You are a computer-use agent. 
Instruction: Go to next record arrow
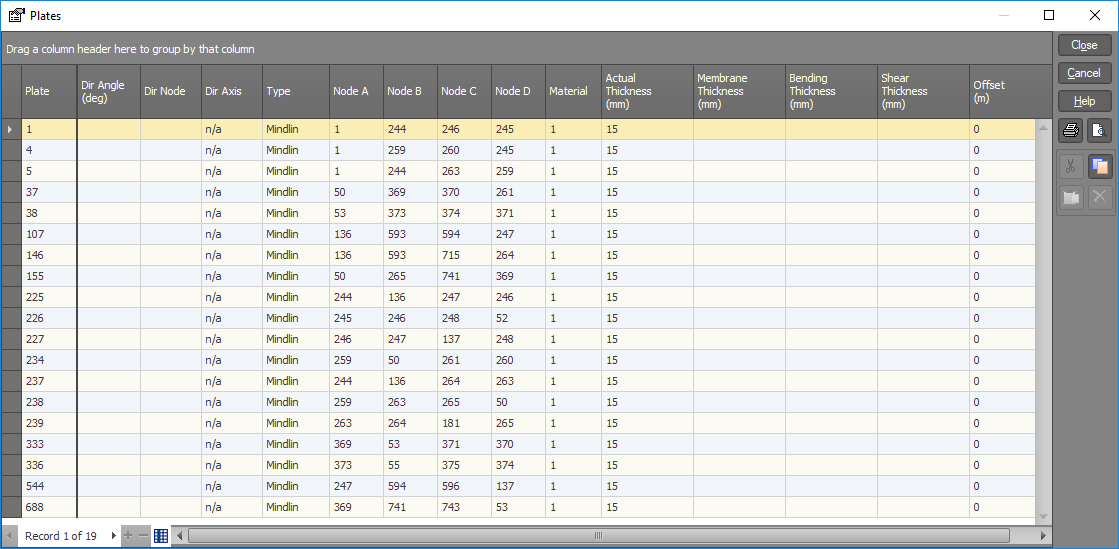pos(113,535)
